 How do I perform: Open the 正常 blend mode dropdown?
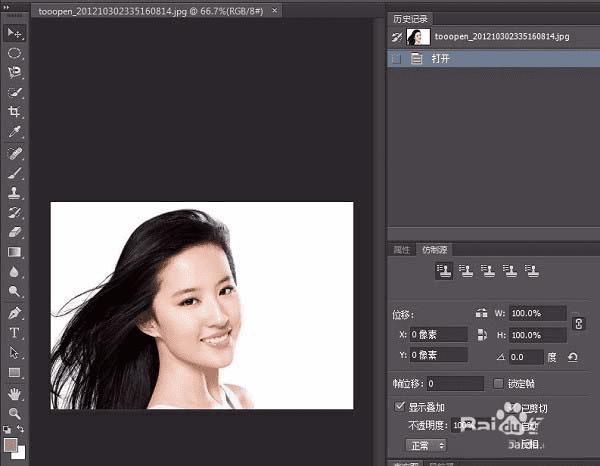click(425, 444)
